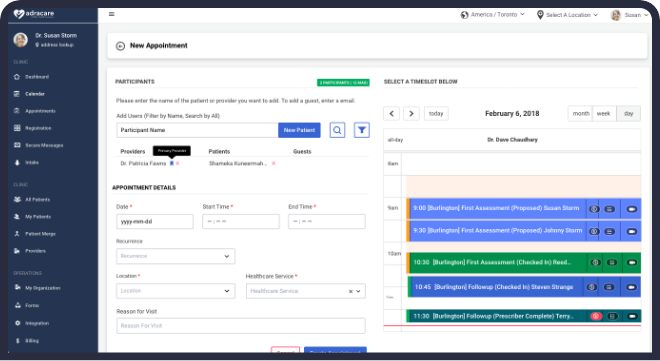Click video icon on 9:30 Johnny Storm appointment
The image size is (660, 361).
coord(632,231)
